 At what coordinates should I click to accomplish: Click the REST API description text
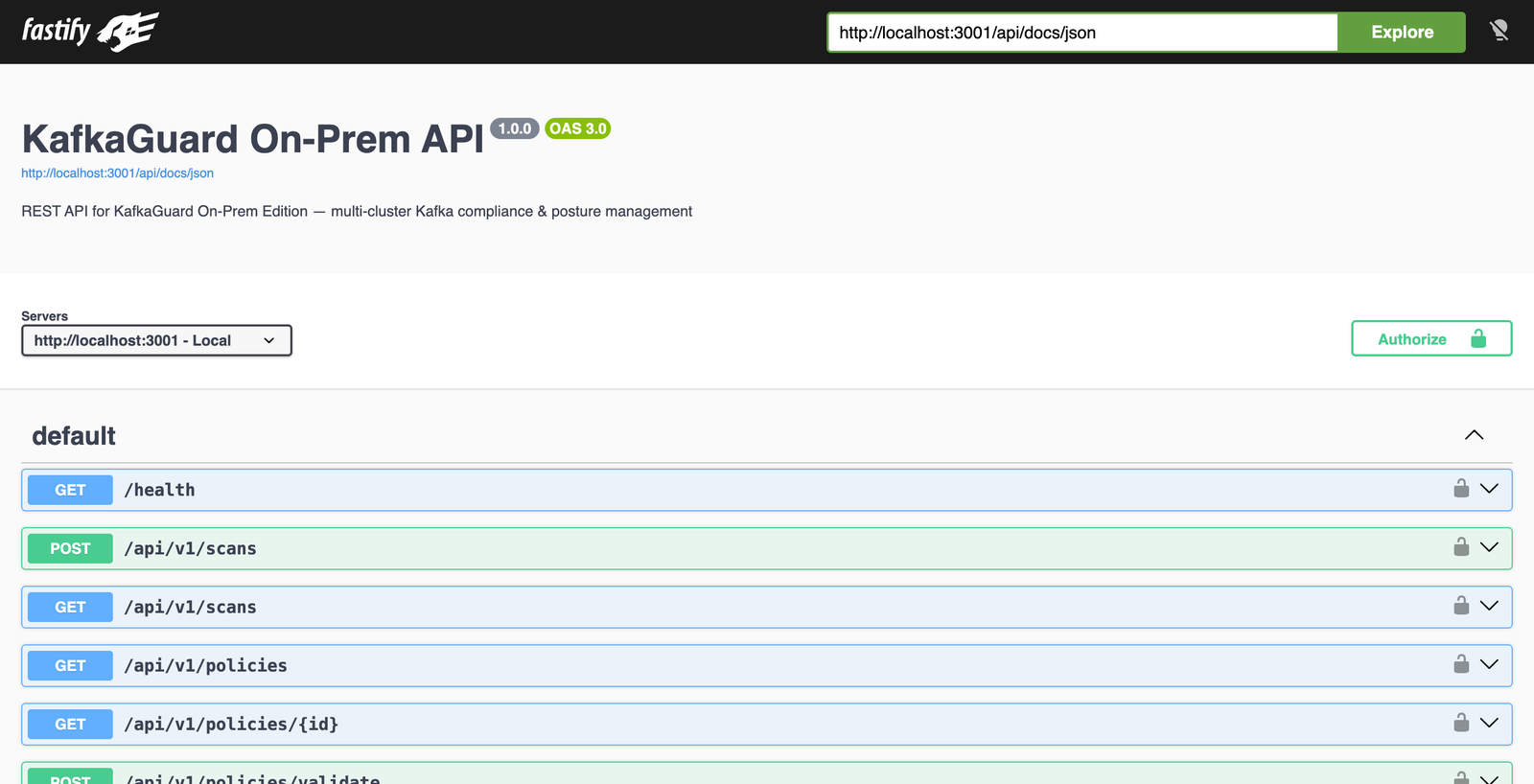(357, 211)
